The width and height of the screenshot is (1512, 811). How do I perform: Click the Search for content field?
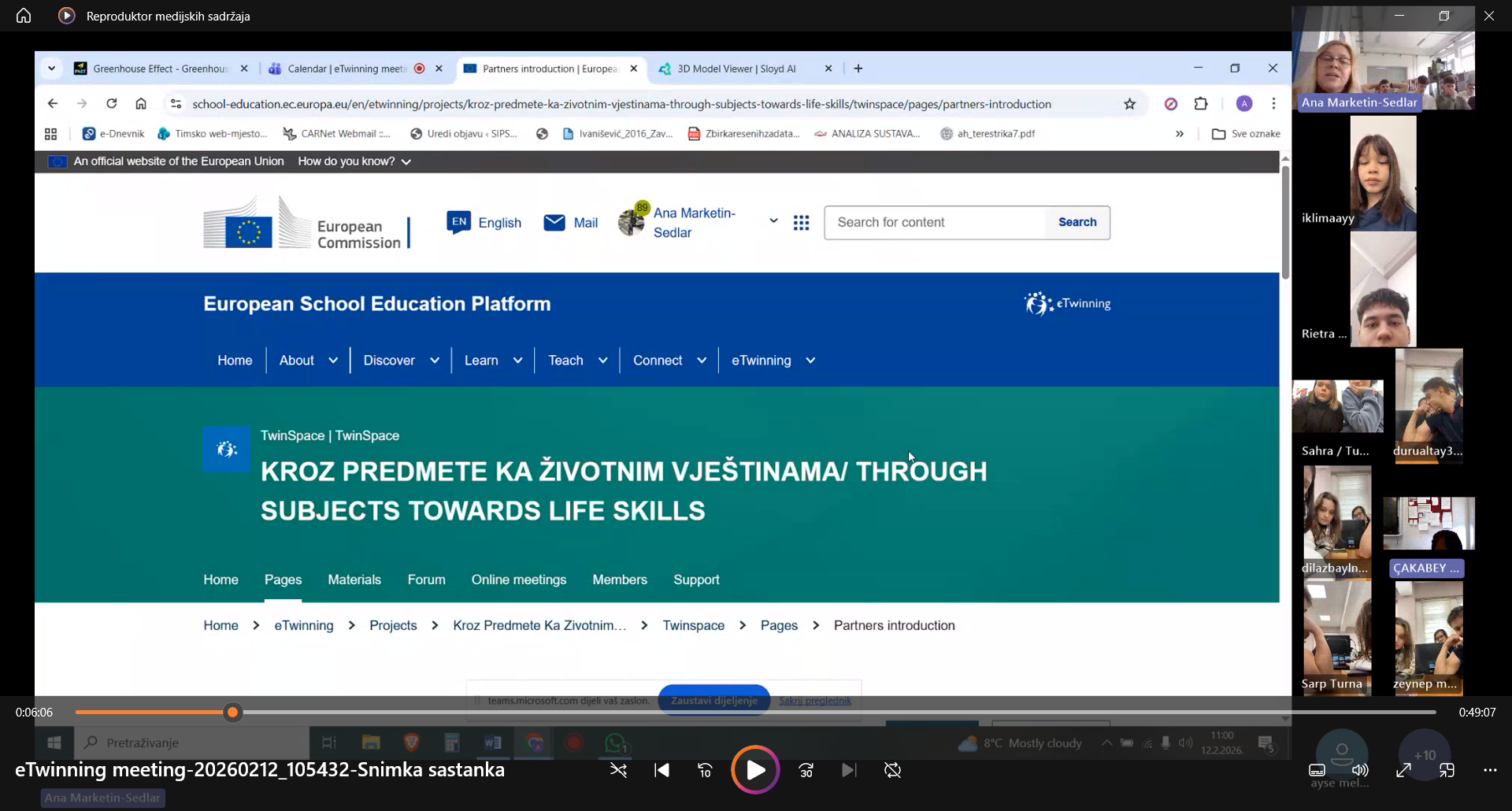[935, 223]
